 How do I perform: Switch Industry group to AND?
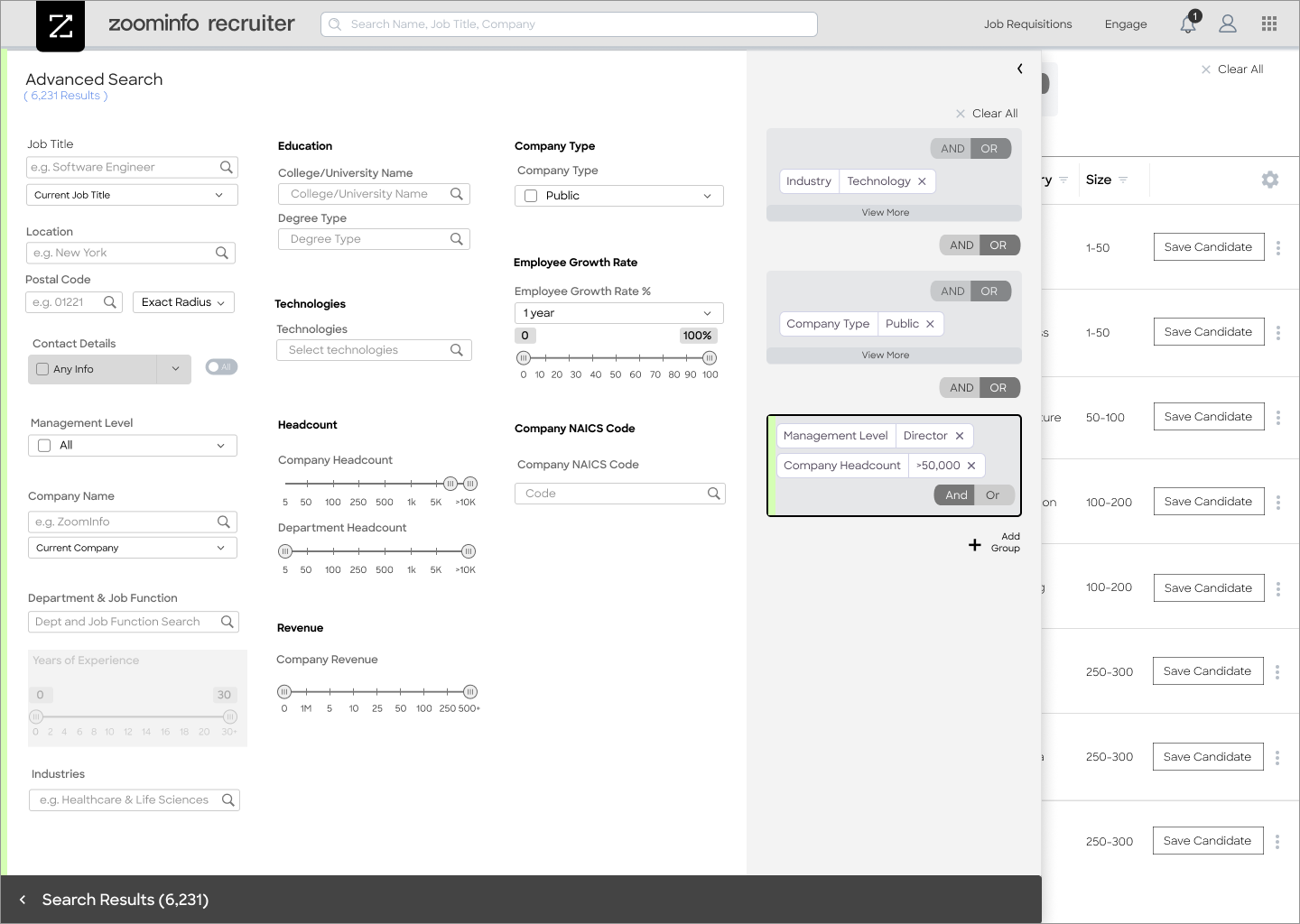952,149
